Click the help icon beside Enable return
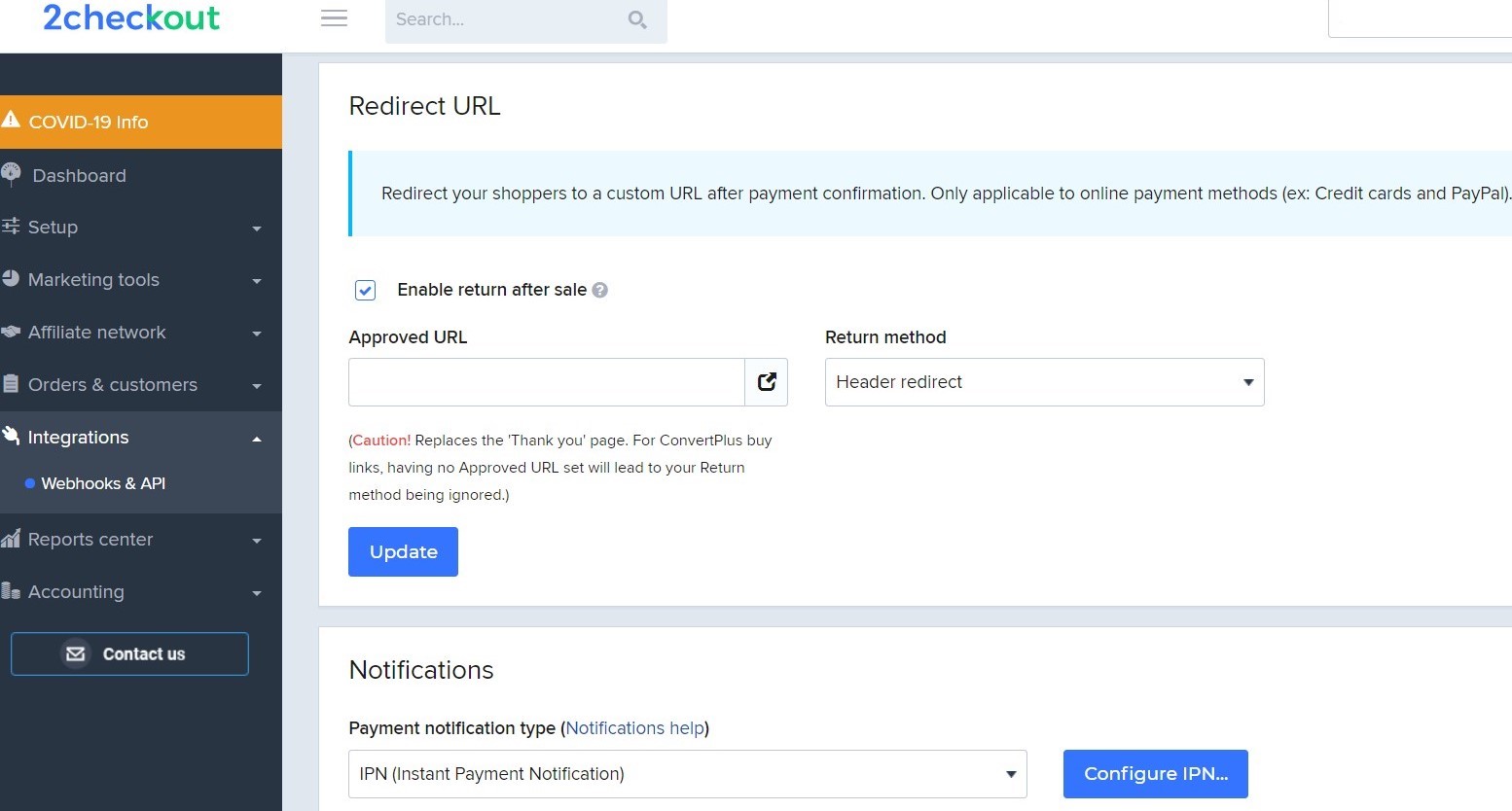 [x=600, y=290]
